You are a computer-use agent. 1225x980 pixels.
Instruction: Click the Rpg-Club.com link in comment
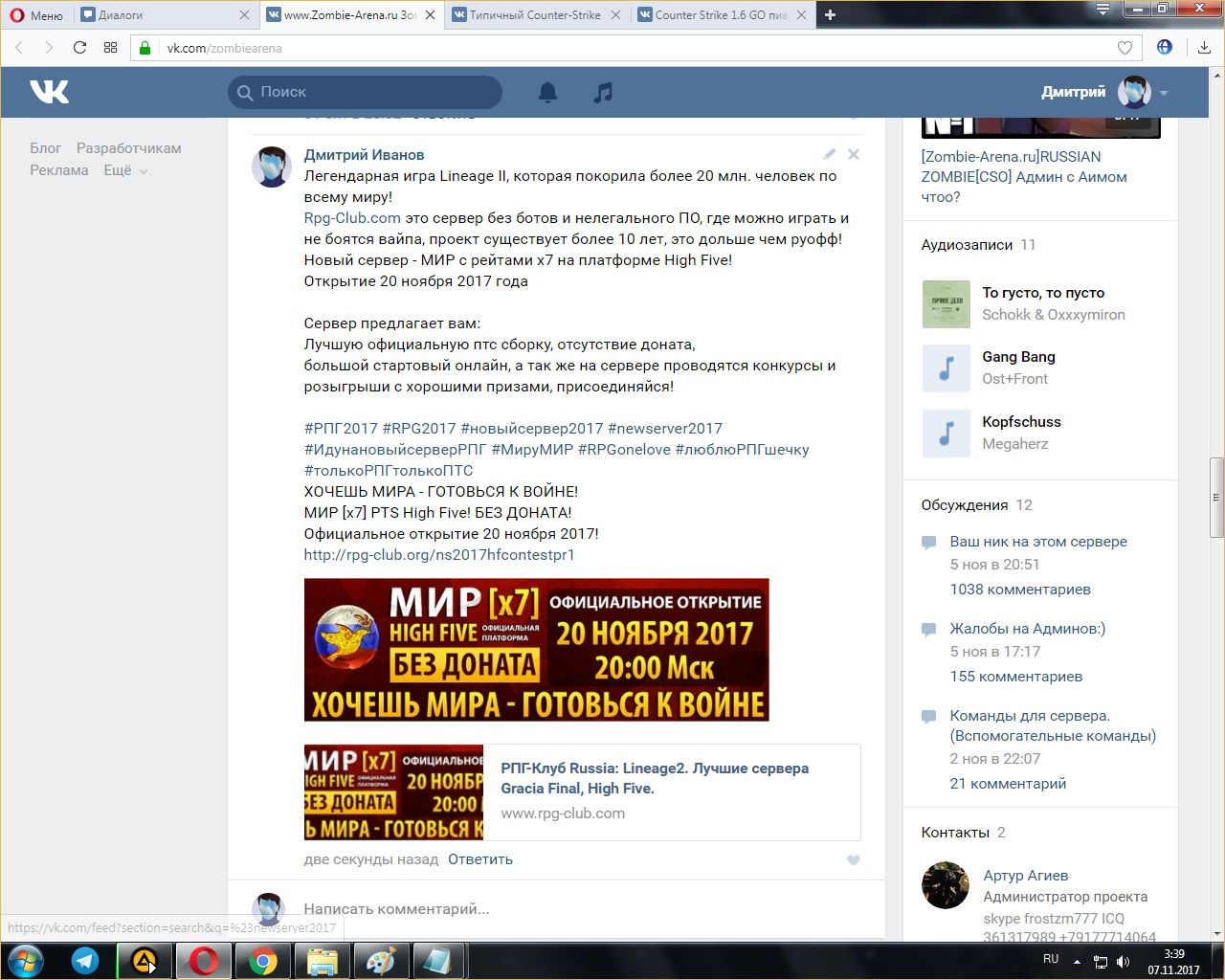click(x=352, y=218)
